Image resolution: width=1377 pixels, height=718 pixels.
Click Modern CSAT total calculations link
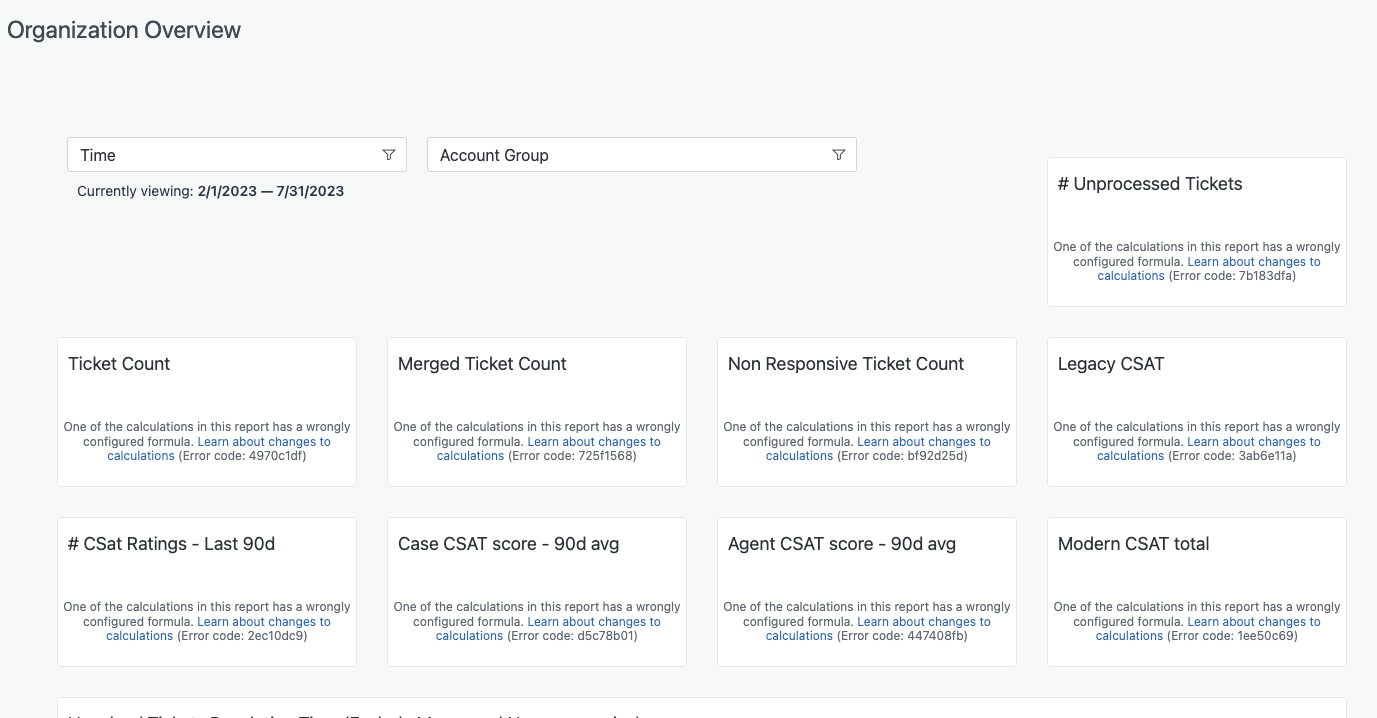tap(1253, 622)
